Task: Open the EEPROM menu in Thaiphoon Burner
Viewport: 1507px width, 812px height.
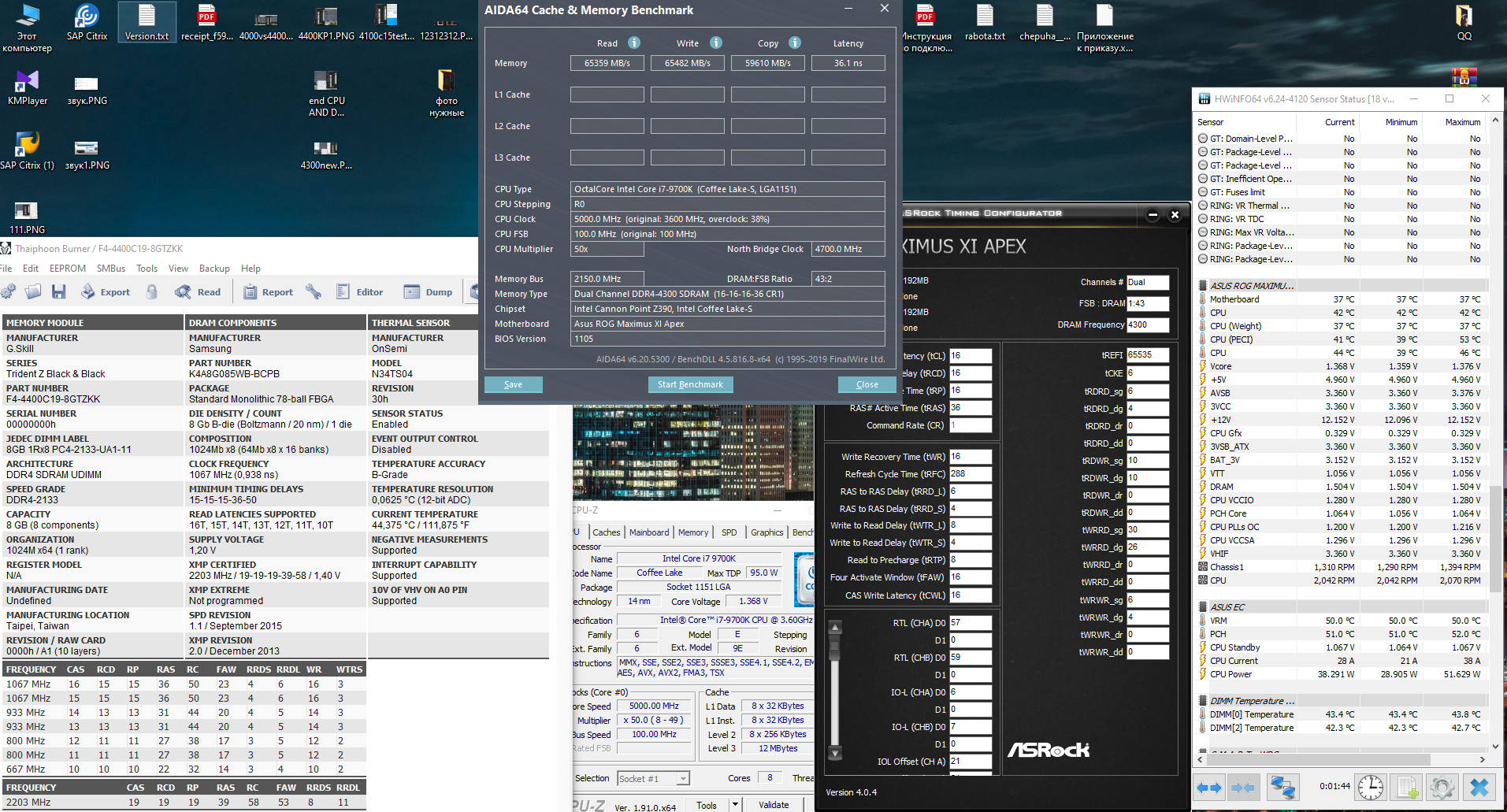Action: point(68,269)
